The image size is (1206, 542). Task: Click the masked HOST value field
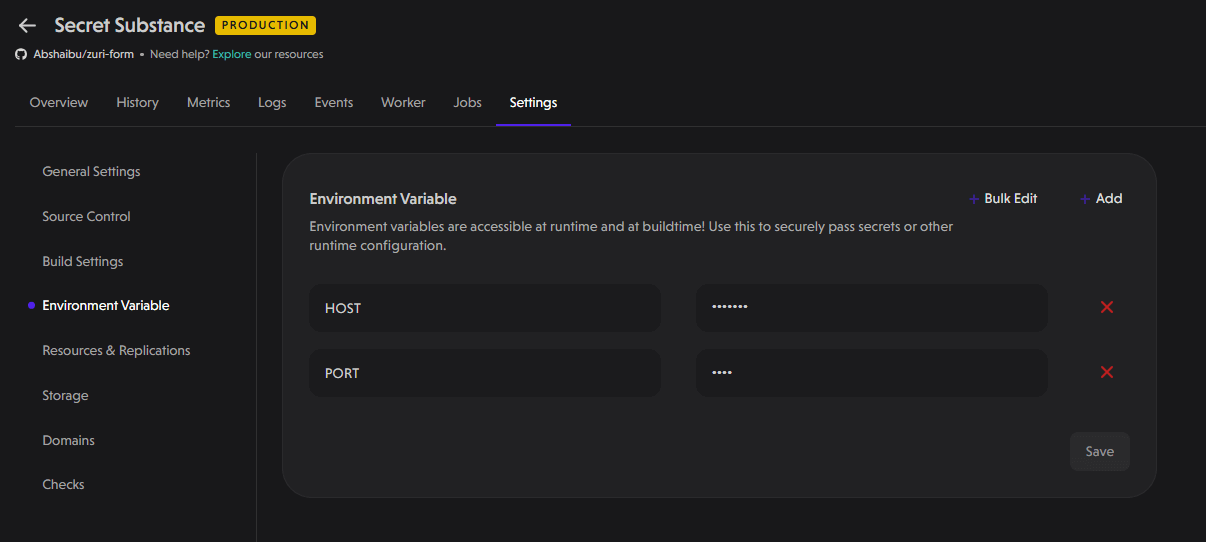point(872,308)
